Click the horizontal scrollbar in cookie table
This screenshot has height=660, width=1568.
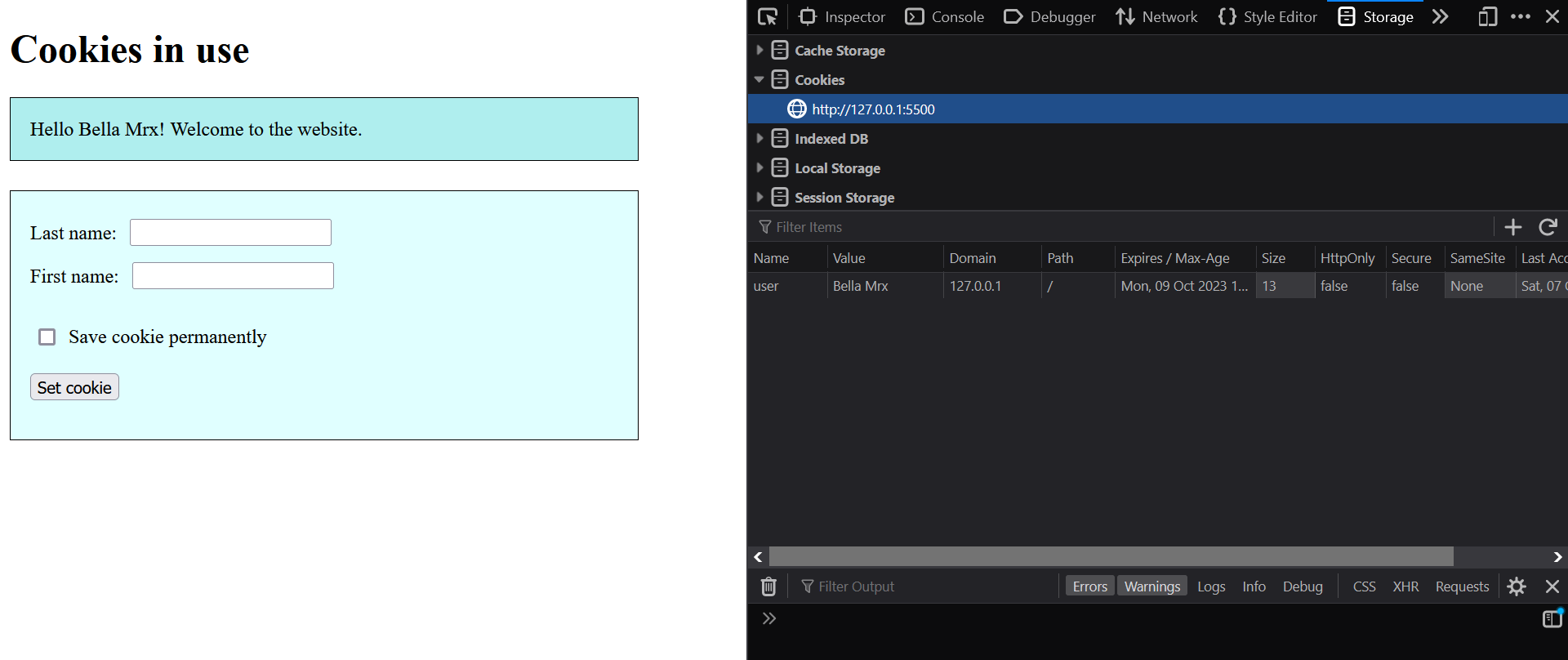[1111, 557]
